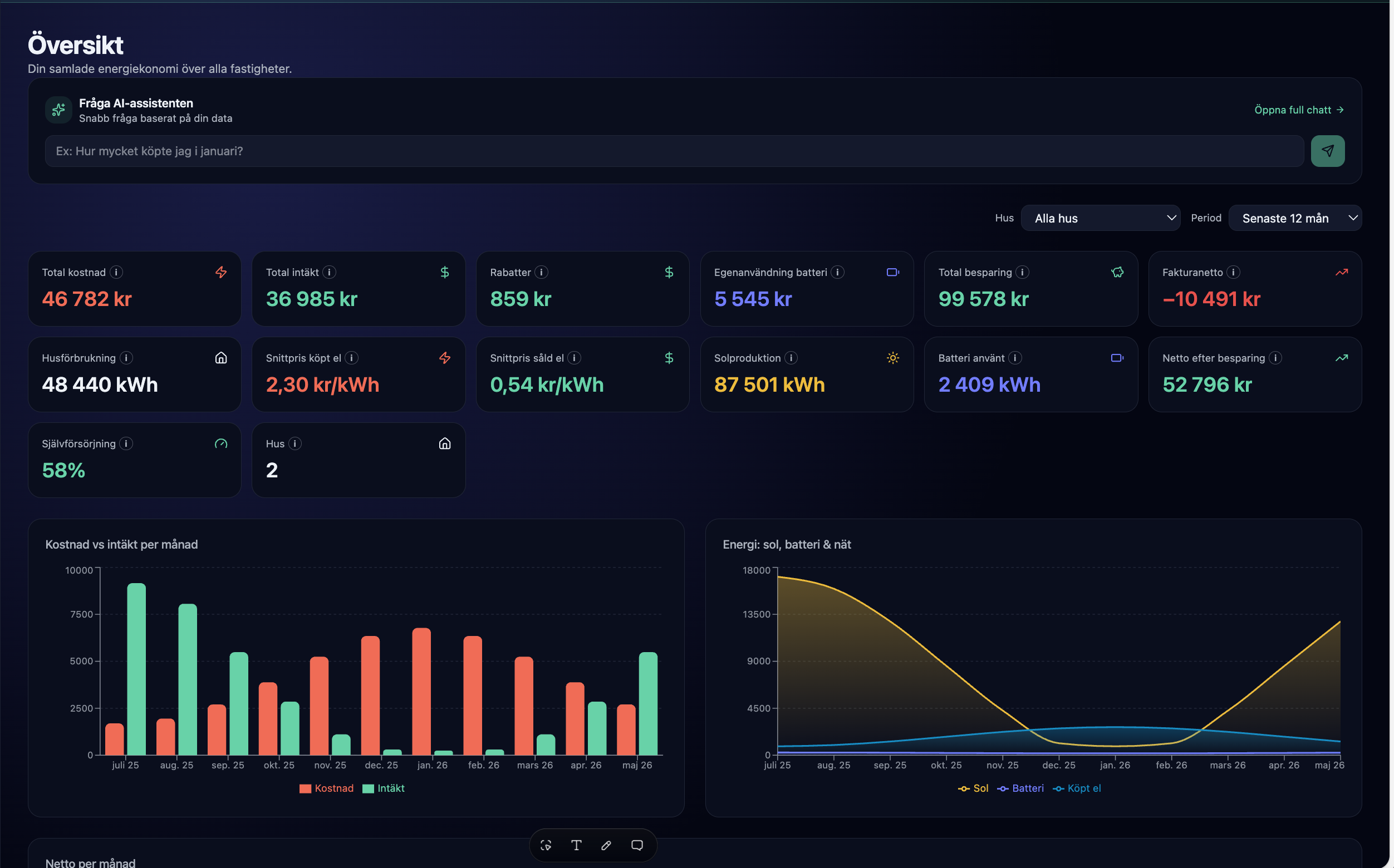Open info tooltip for Rabatter

click(541, 272)
